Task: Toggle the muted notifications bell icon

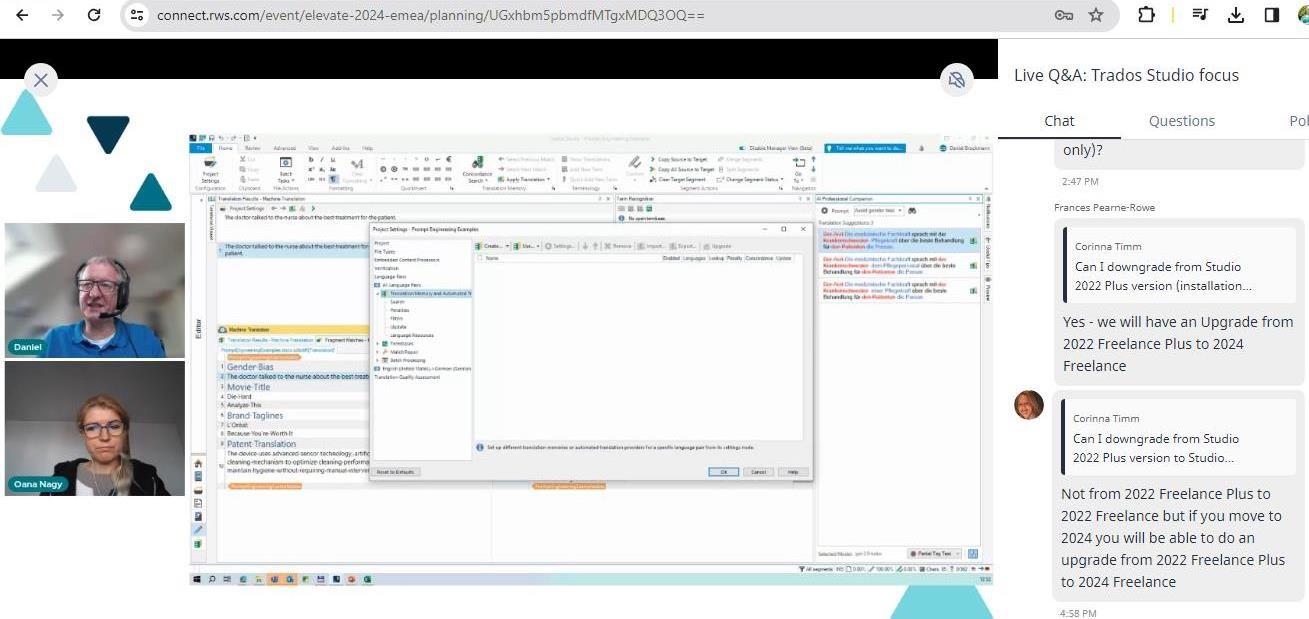Action: tap(957, 80)
